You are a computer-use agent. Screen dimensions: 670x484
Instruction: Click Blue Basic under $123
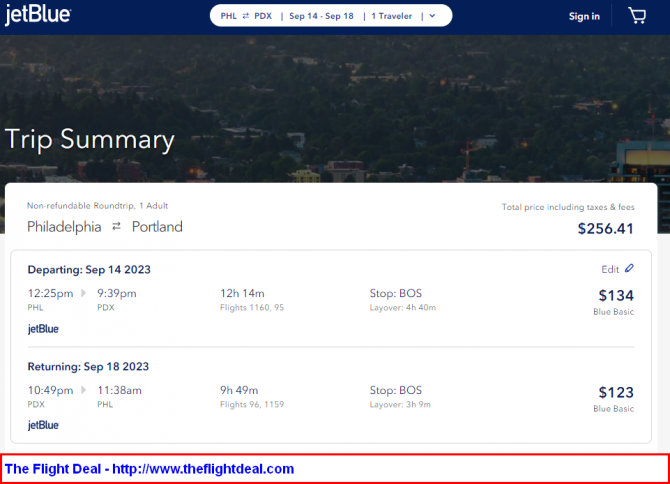tap(613, 409)
